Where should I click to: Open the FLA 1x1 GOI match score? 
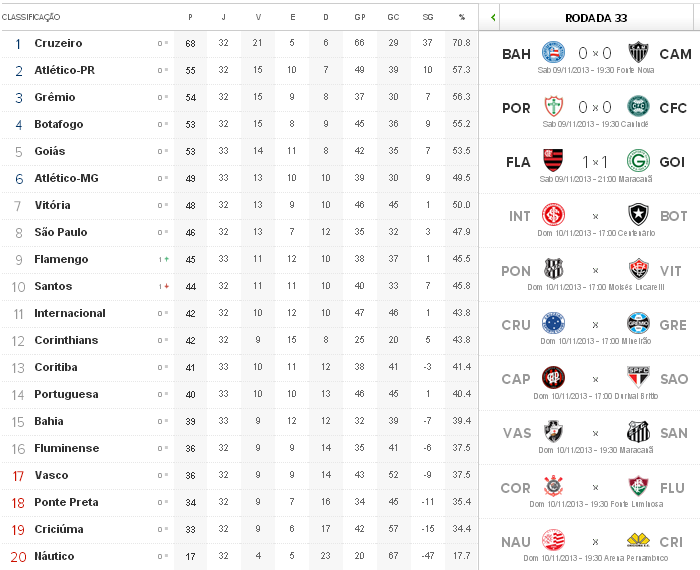[x=595, y=160]
